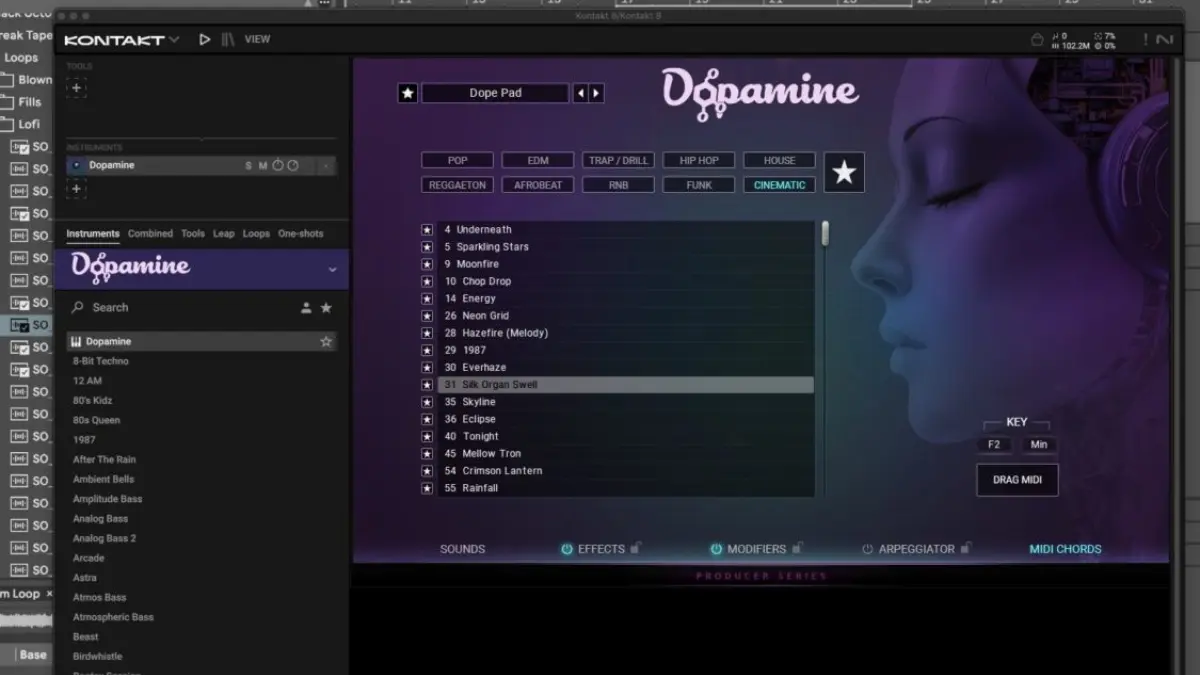
Task: Switch to the Combined browser tab
Action: [x=150, y=234]
